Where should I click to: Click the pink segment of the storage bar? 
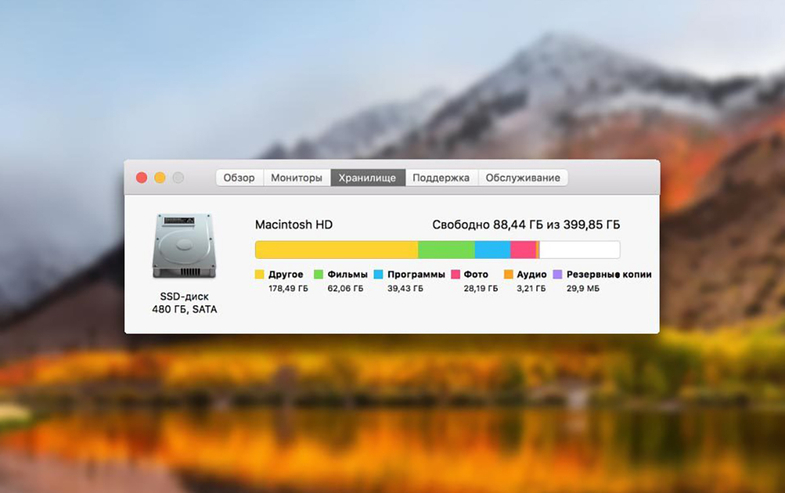point(523,250)
